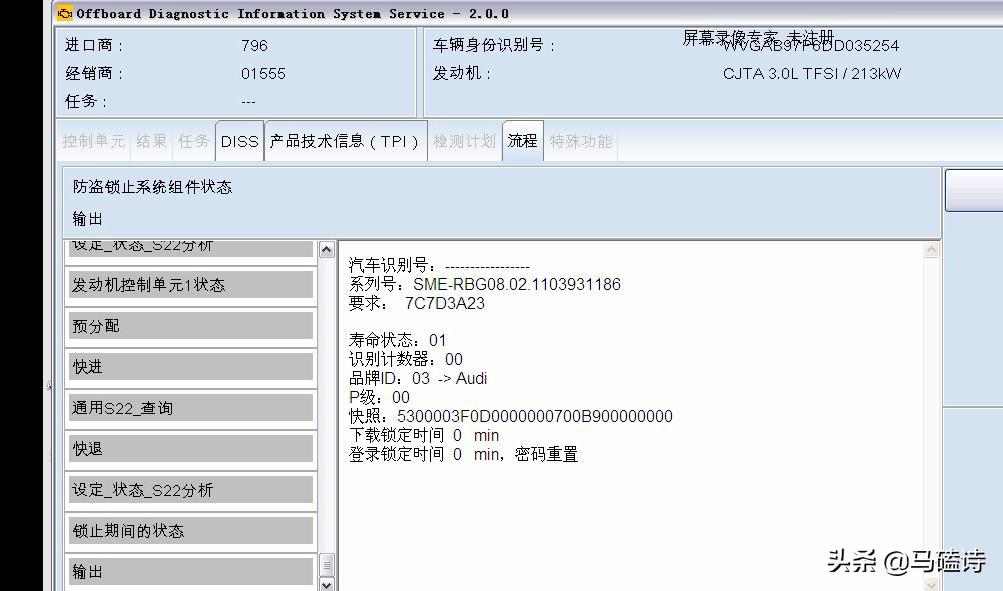Select the 流程 tab

pyautogui.click(x=522, y=141)
